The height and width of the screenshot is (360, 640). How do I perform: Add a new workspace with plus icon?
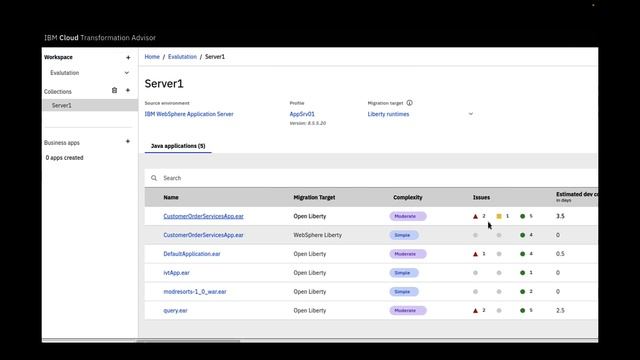[128, 58]
